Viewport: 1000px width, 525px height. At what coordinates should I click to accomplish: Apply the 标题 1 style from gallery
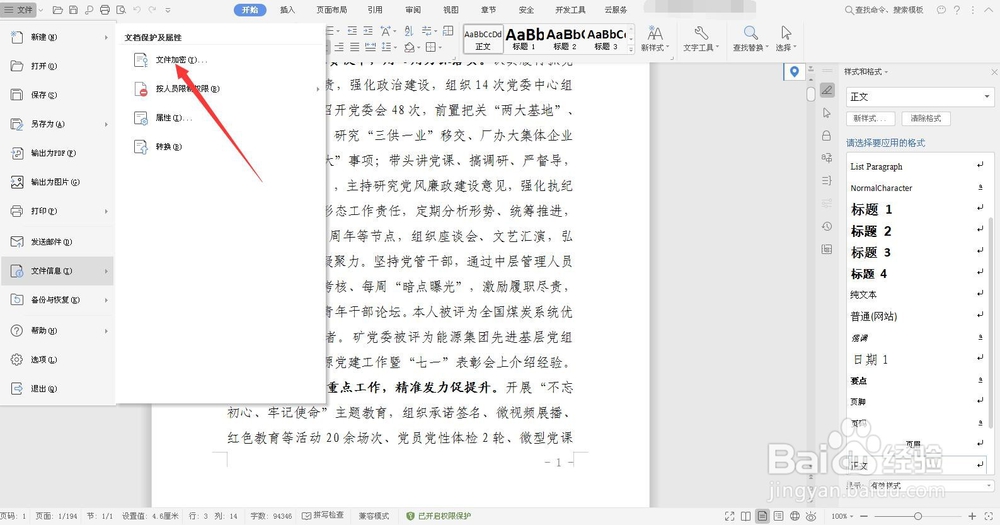pyautogui.click(x=524, y=39)
